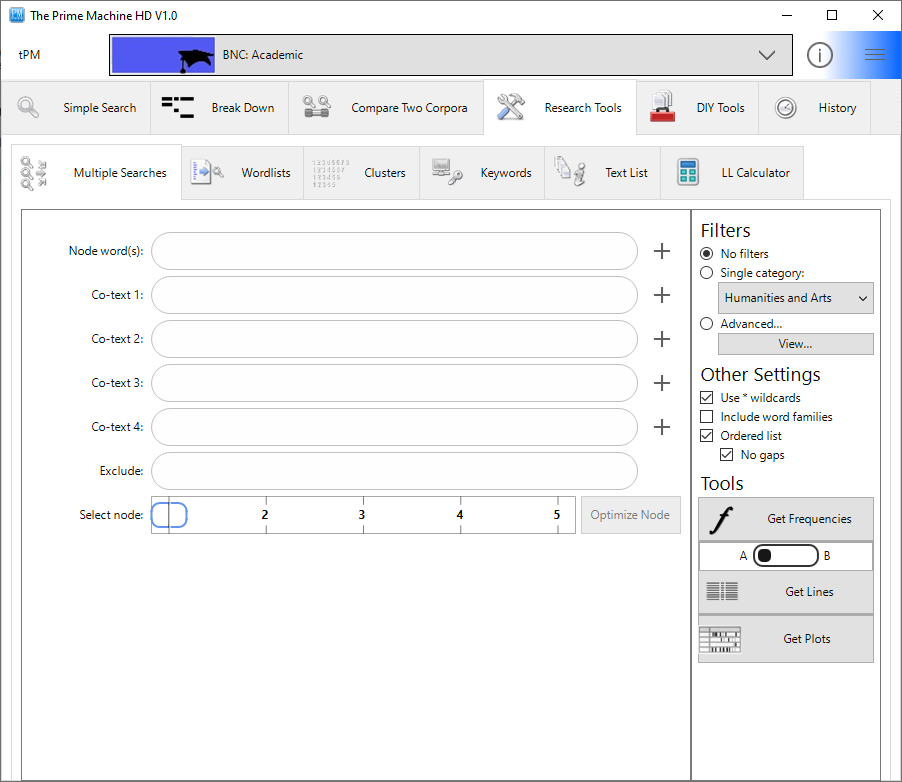Click the Compare Two Corpora icon
The width and height of the screenshot is (902, 782).
coord(316,107)
